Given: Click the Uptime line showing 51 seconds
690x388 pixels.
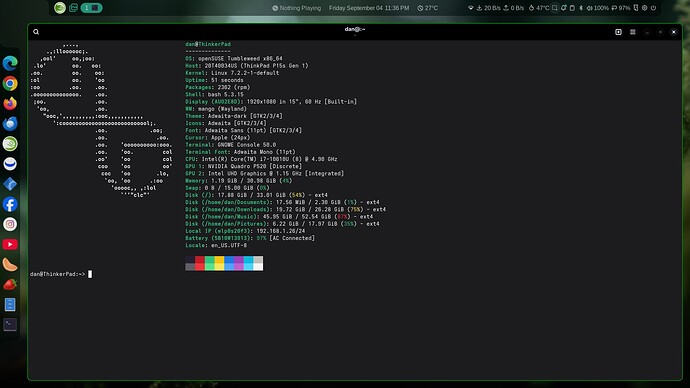Looking at the screenshot, I should (214, 80).
